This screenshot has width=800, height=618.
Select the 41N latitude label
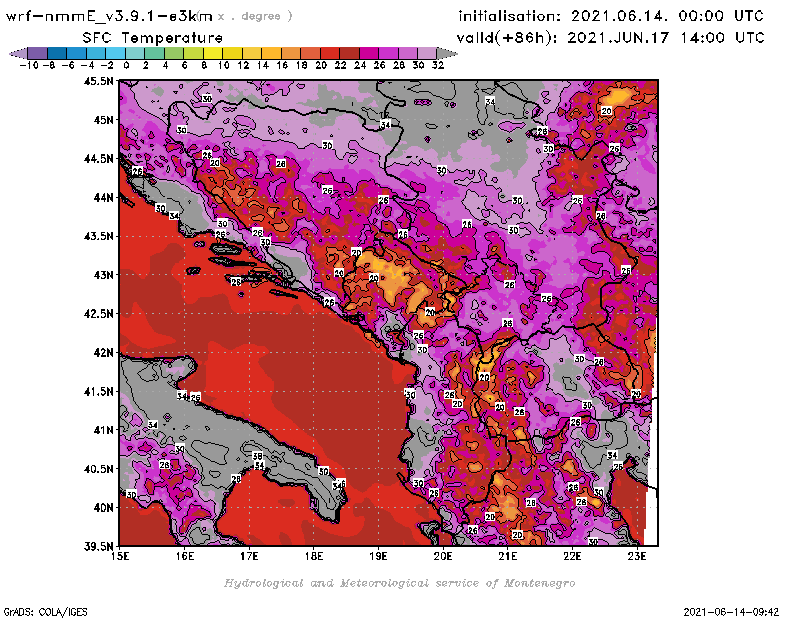point(104,430)
